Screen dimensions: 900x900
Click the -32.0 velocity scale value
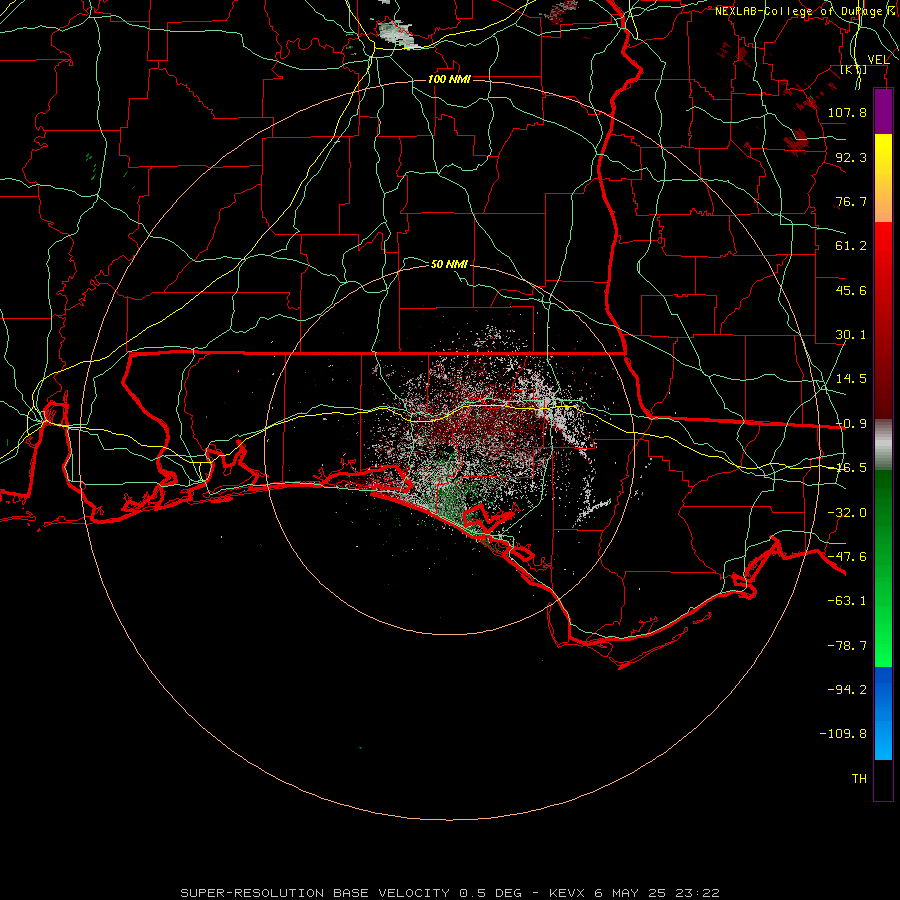tap(847, 513)
